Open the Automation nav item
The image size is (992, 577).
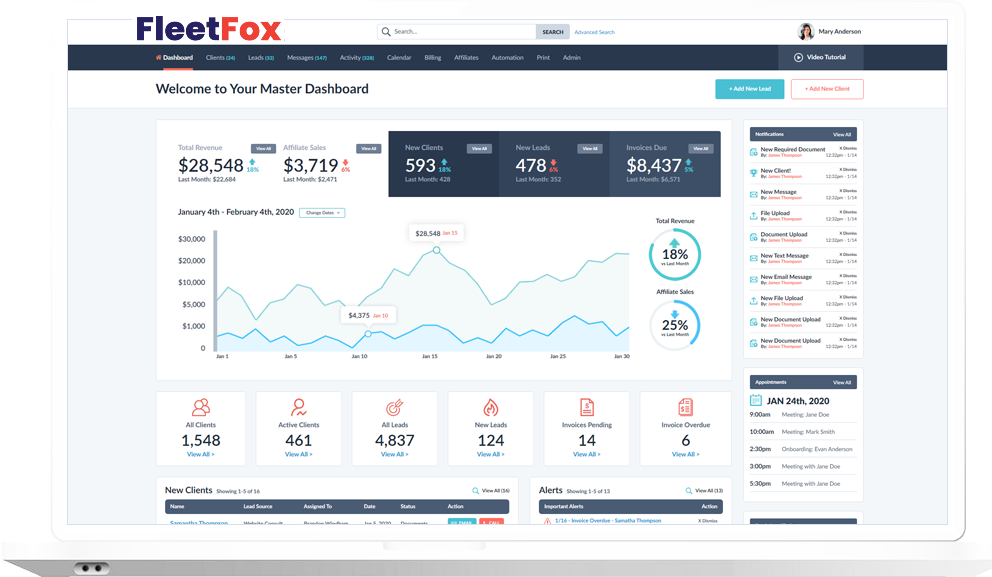pyautogui.click(x=507, y=58)
